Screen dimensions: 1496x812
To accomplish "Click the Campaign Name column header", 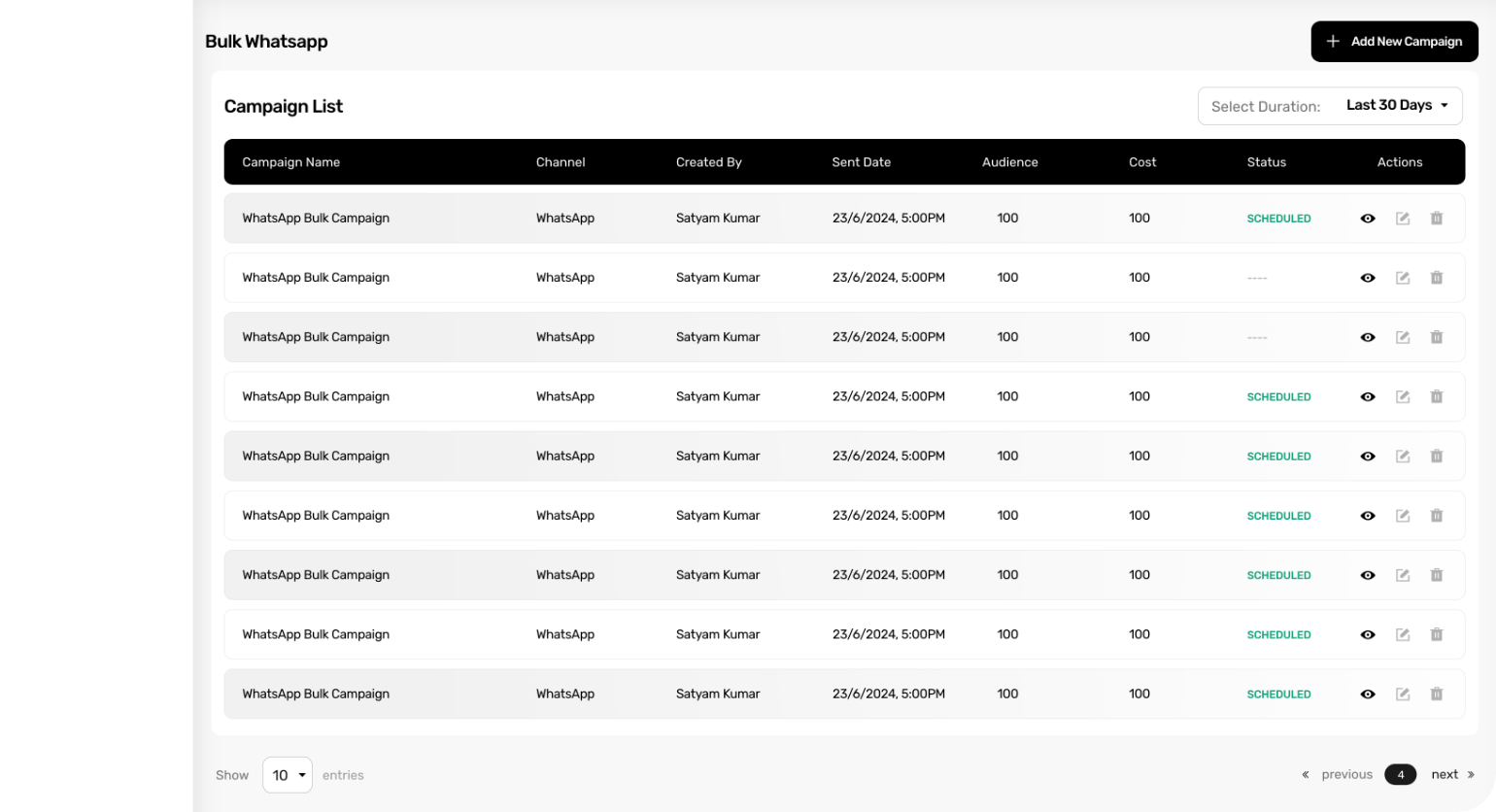I will (291, 162).
